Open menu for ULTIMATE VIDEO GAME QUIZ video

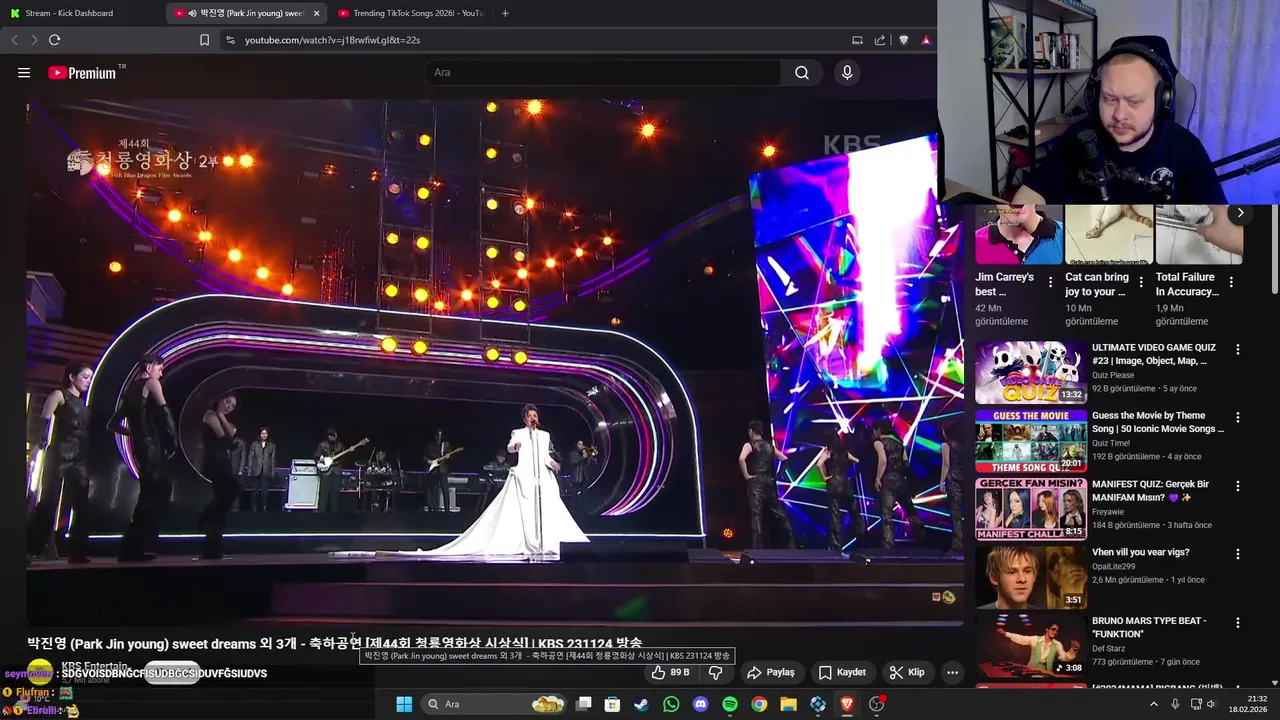(1238, 350)
